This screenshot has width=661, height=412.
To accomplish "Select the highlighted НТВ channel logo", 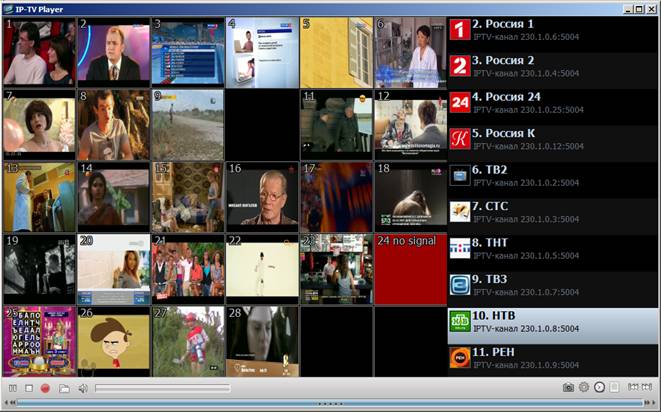I will point(459,321).
